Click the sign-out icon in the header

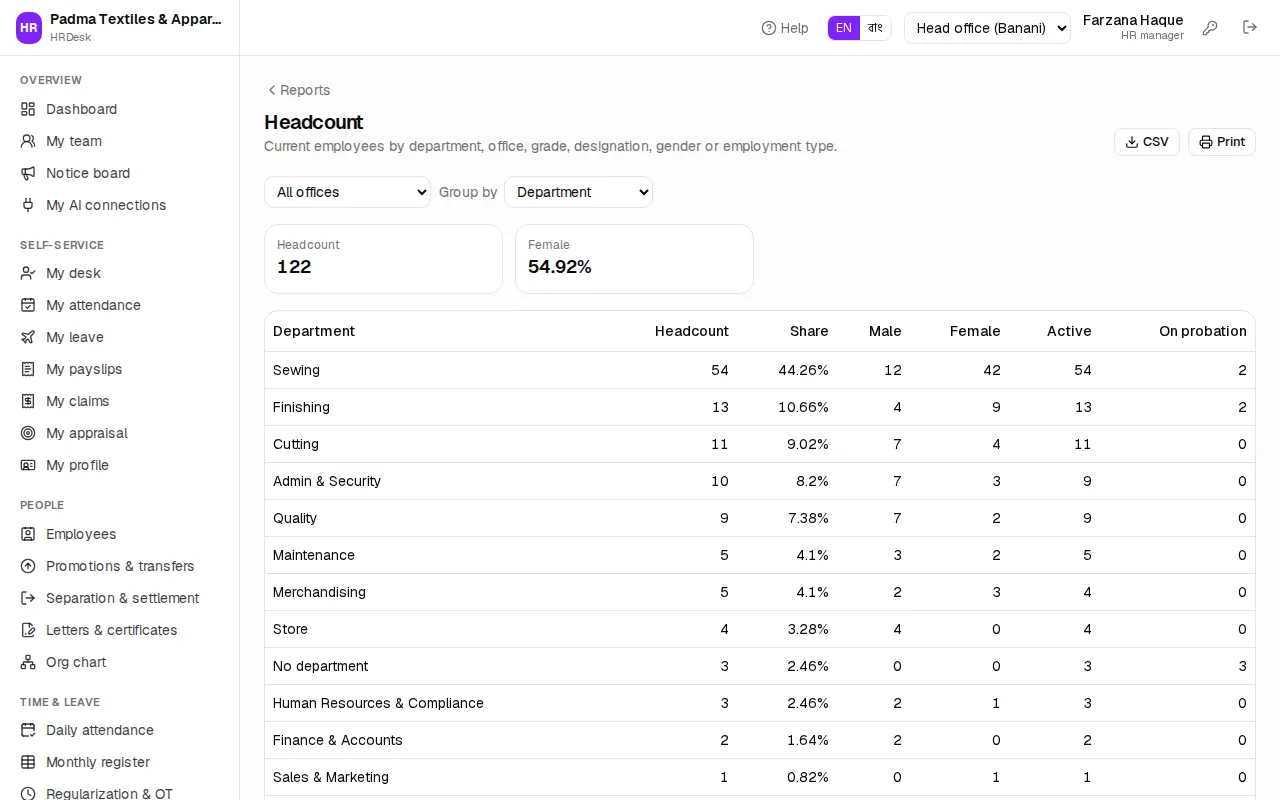click(x=1250, y=28)
